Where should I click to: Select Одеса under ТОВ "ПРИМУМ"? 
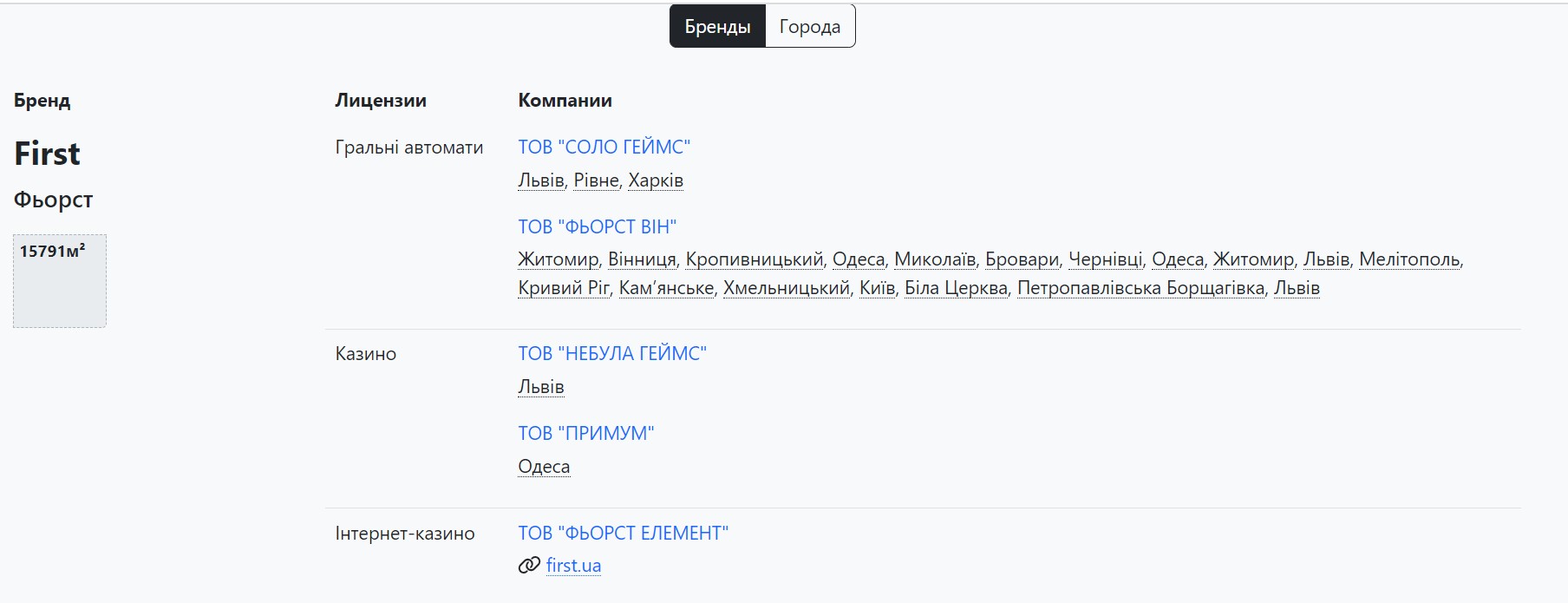coord(544,467)
